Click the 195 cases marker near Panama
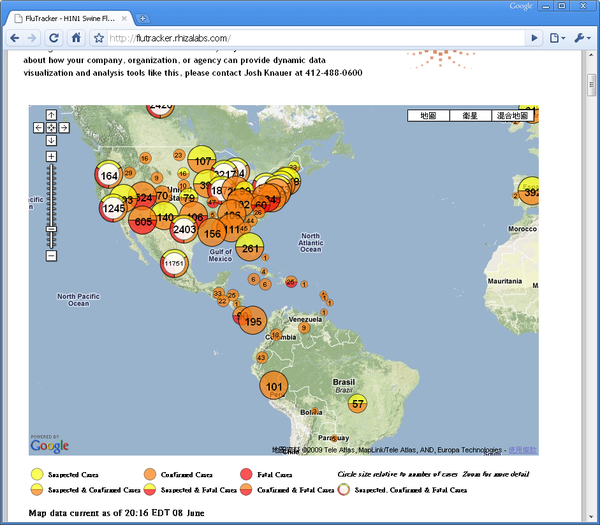600x525 pixels. (253, 321)
